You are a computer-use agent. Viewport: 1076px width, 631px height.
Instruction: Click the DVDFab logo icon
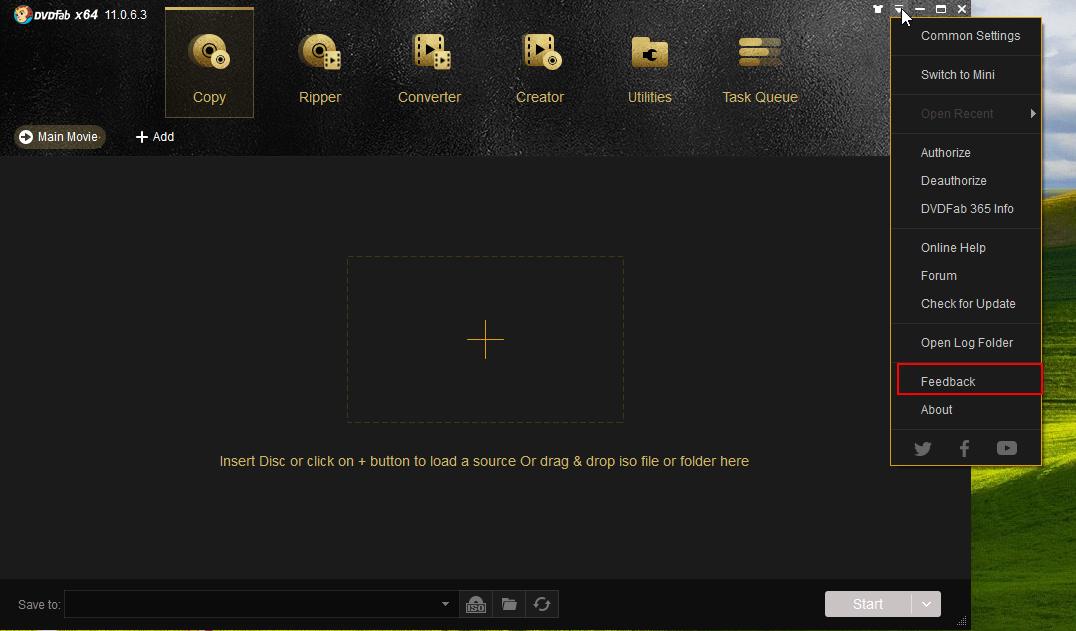pos(23,14)
